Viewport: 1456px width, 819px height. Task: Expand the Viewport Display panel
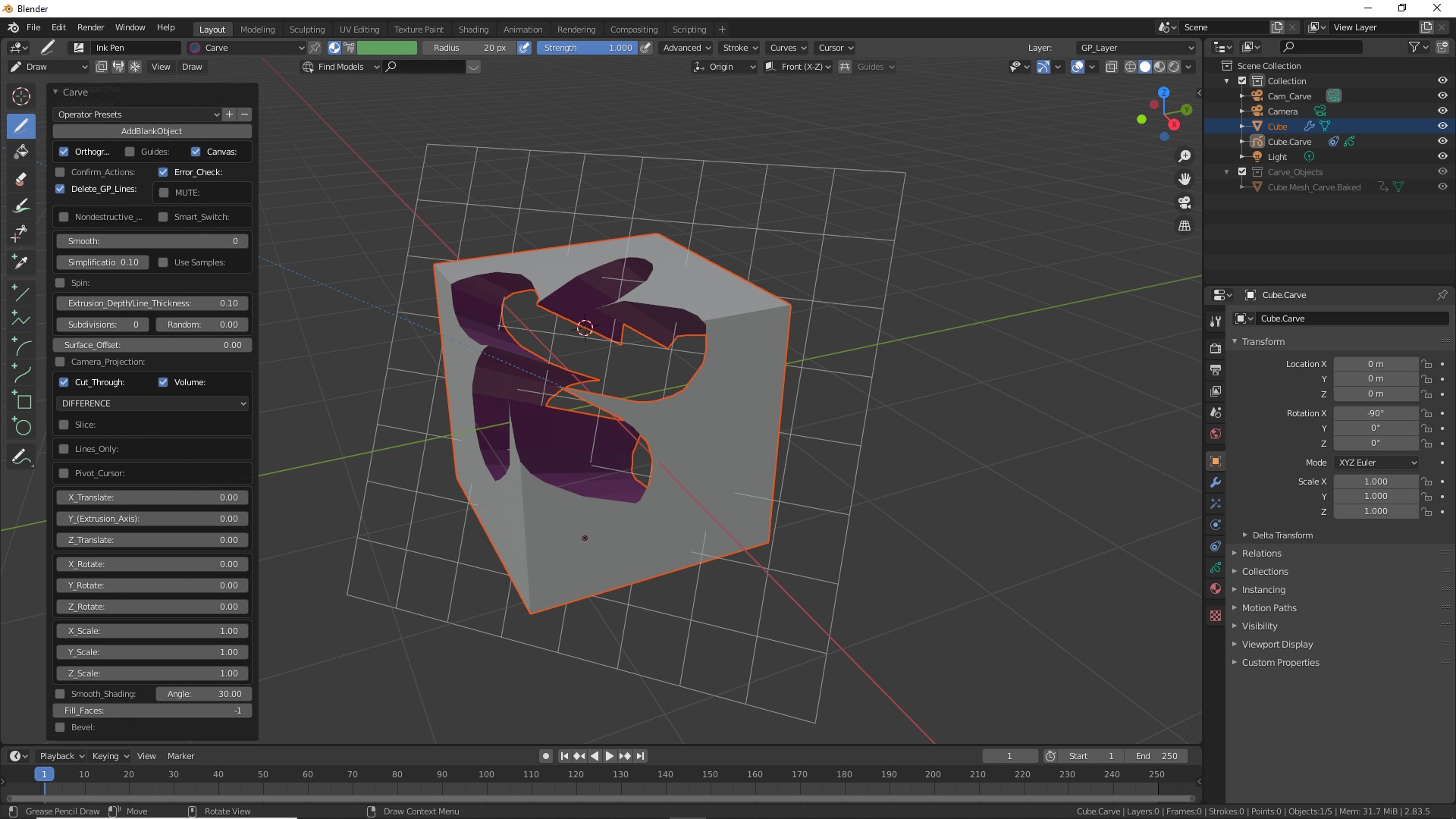pyautogui.click(x=1277, y=645)
